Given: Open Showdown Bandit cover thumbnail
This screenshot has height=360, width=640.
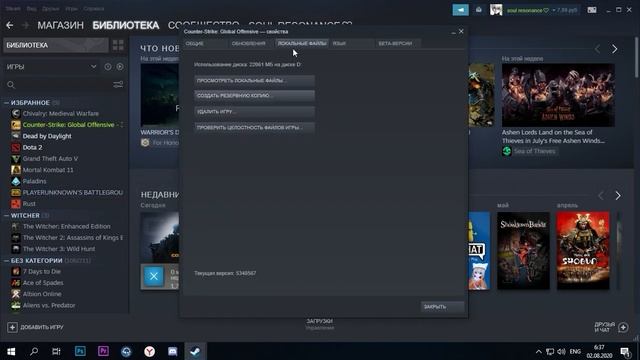Looking at the screenshot, I should click(x=523, y=251).
